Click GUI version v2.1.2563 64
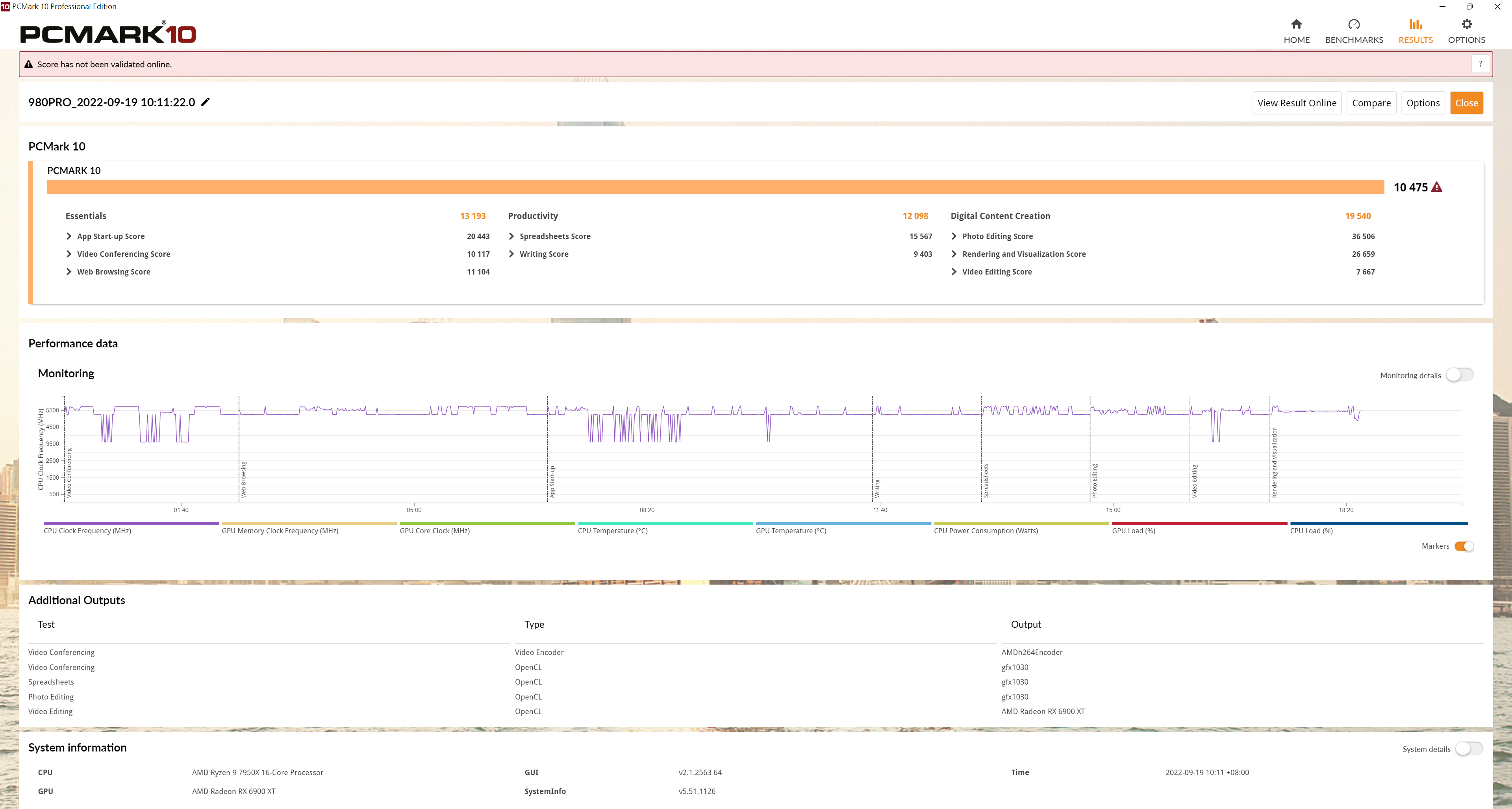 coord(700,772)
